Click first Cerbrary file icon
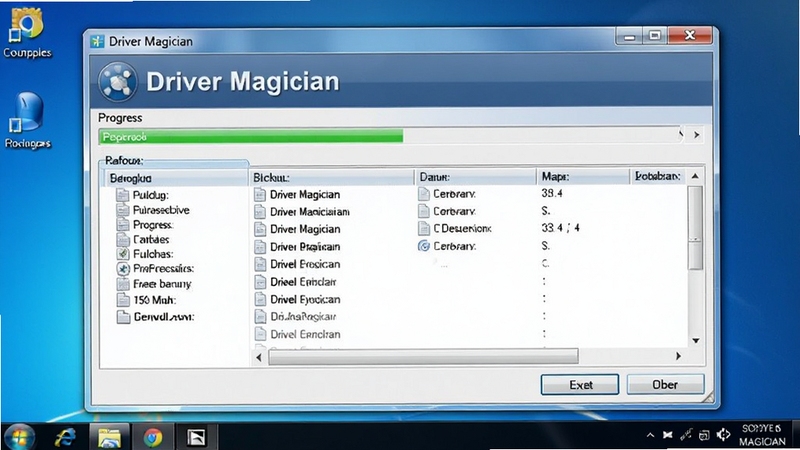This screenshot has height=450, width=800. [x=423, y=194]
